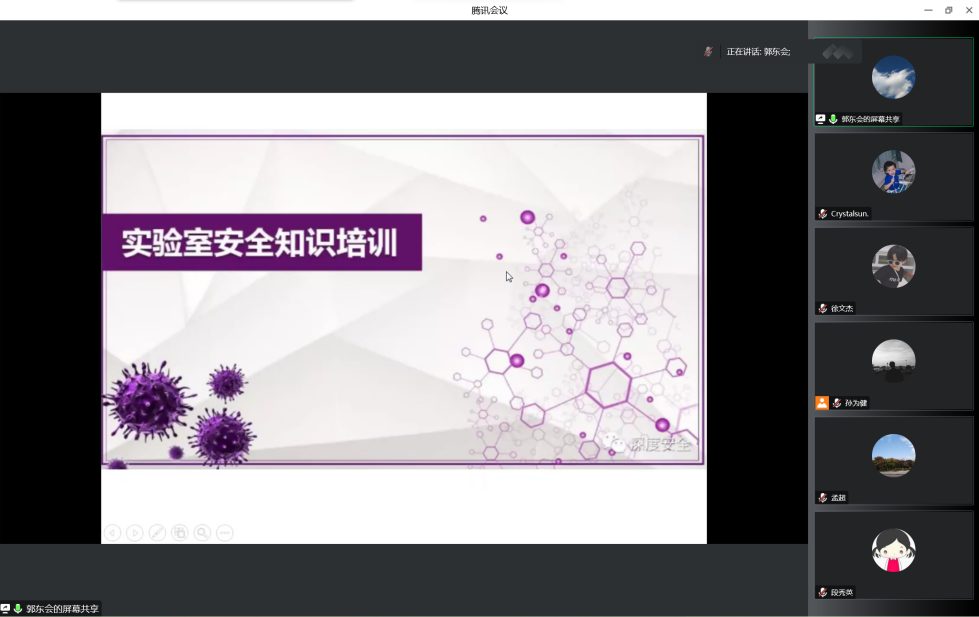Click the magnifier zoom icon

pyautogui.click(x=202, y=533)
